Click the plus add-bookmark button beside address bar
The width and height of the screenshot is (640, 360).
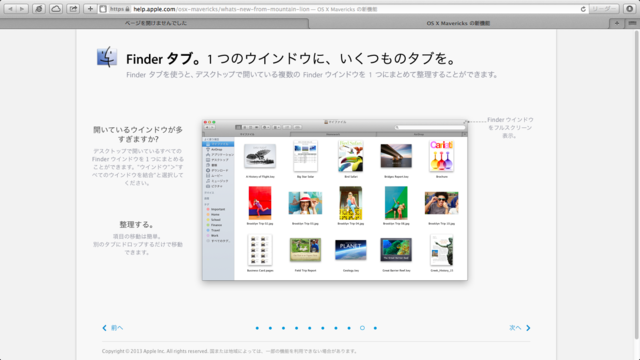point(90,9)
